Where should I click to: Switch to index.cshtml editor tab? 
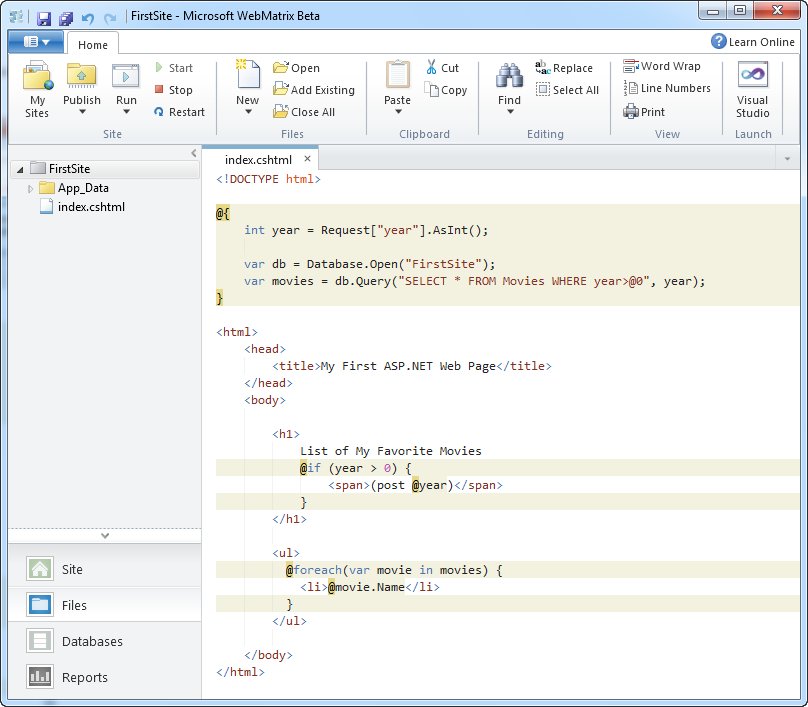(258, 160)
